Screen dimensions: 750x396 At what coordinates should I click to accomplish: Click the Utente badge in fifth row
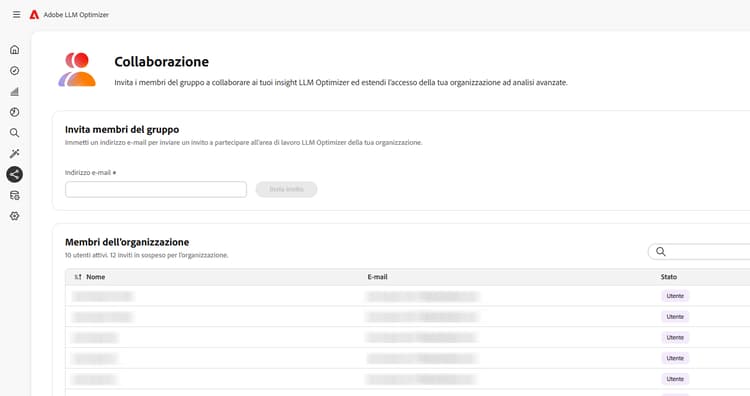tap(675, 379)
